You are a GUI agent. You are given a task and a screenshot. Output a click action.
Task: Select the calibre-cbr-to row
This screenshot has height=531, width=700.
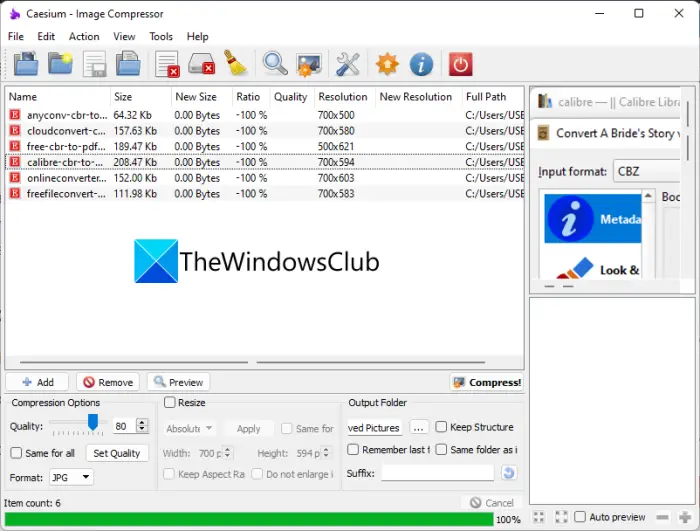click(x=264, y=162)
